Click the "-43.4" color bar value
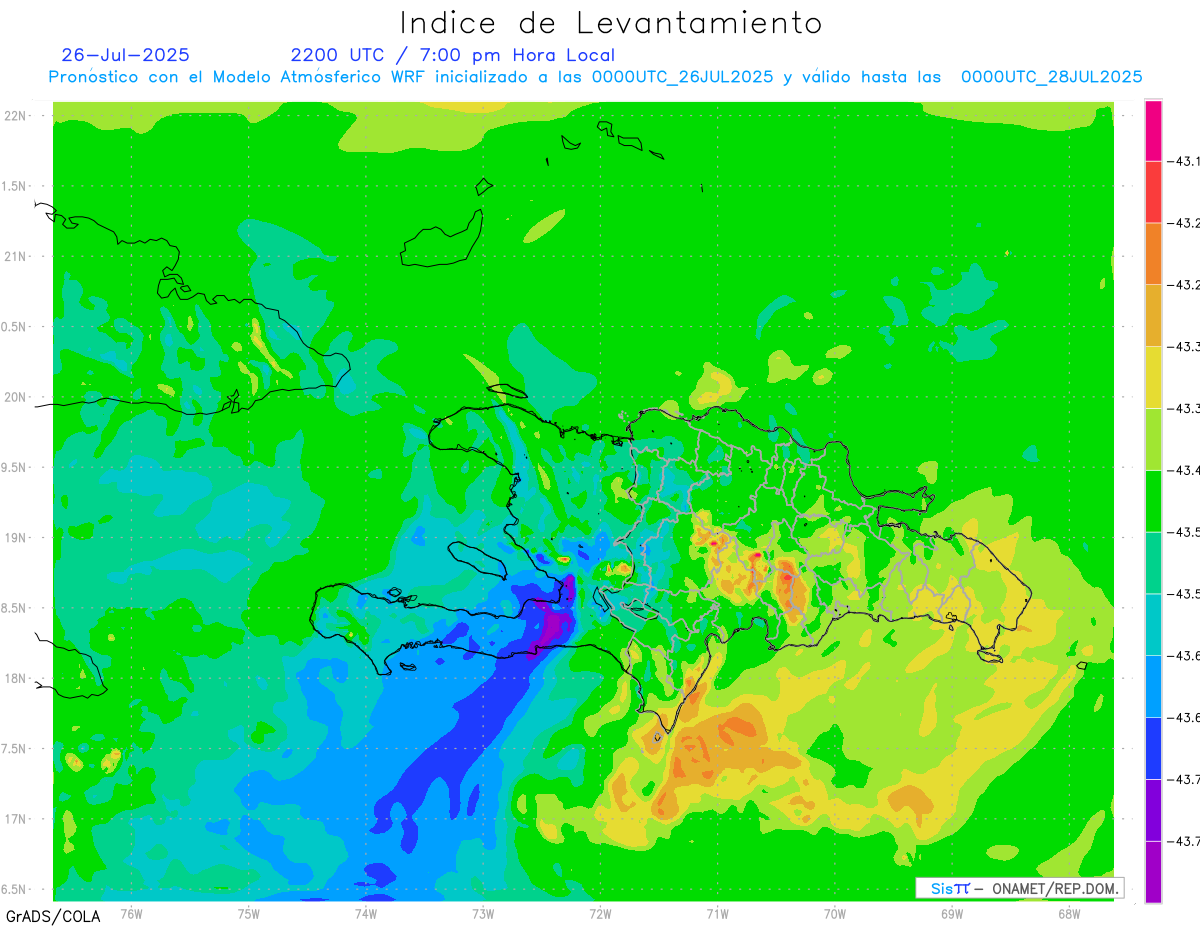 1185,470
